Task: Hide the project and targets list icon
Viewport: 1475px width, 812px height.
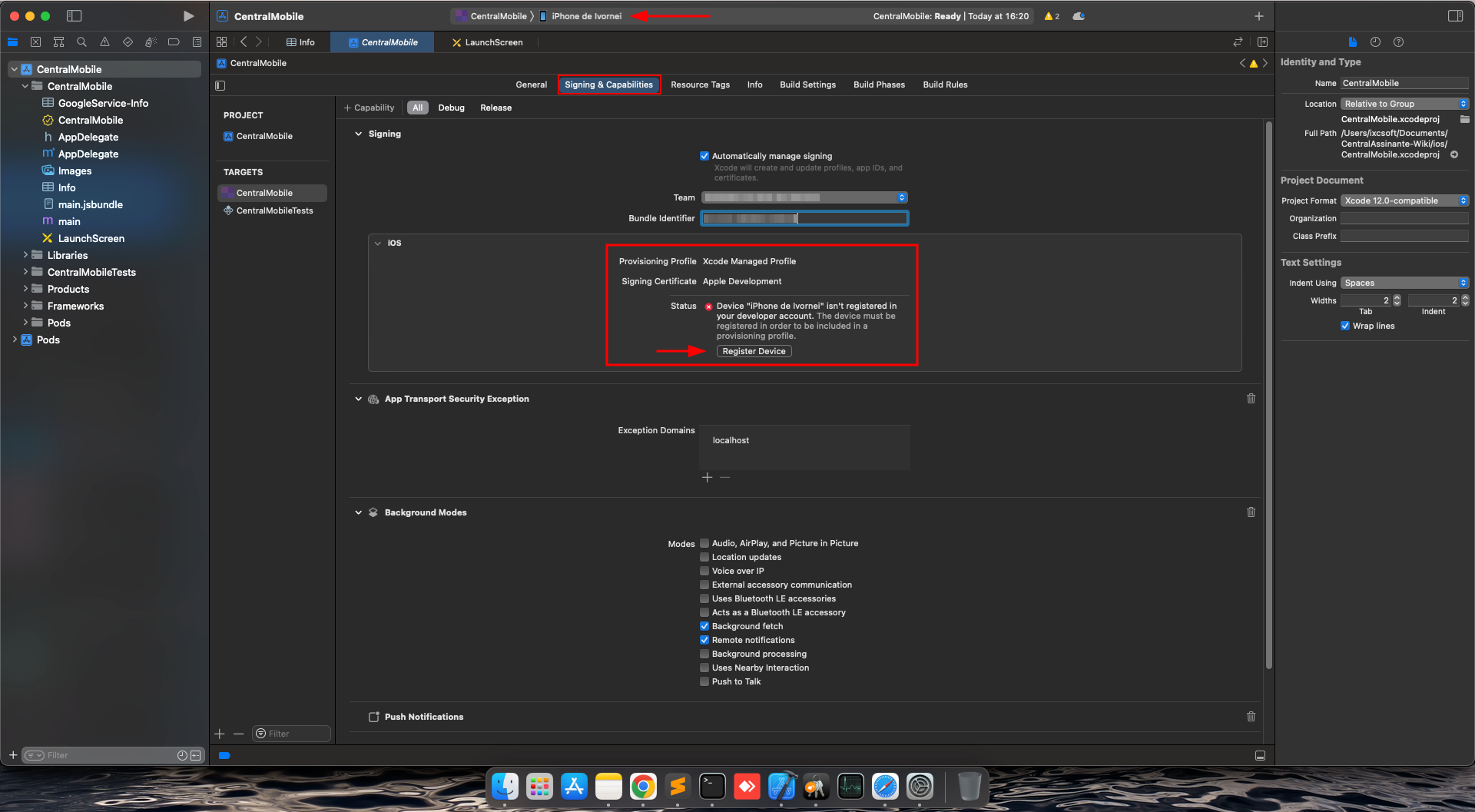Action: point(220,85)
